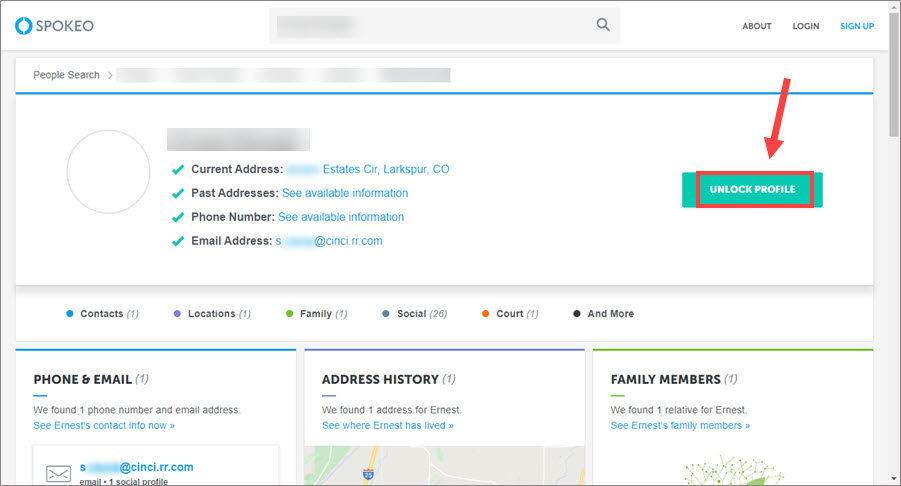This screenshot has height=486, width=901.
Task: Click the Spokeo logo
Action: 54,26
